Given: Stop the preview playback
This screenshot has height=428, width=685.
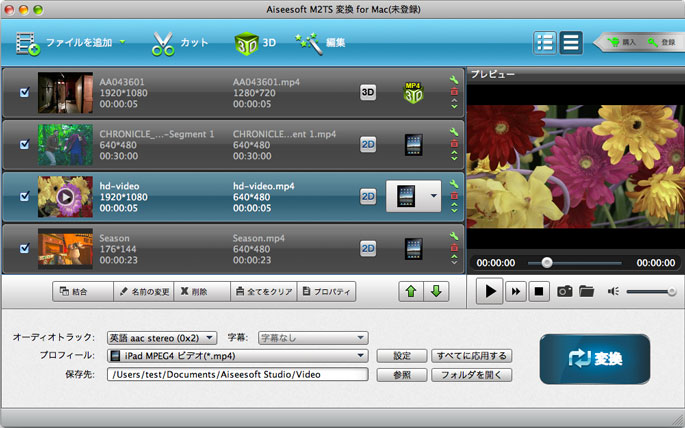Looking at the screenshot, I should [x=539, y=291].
